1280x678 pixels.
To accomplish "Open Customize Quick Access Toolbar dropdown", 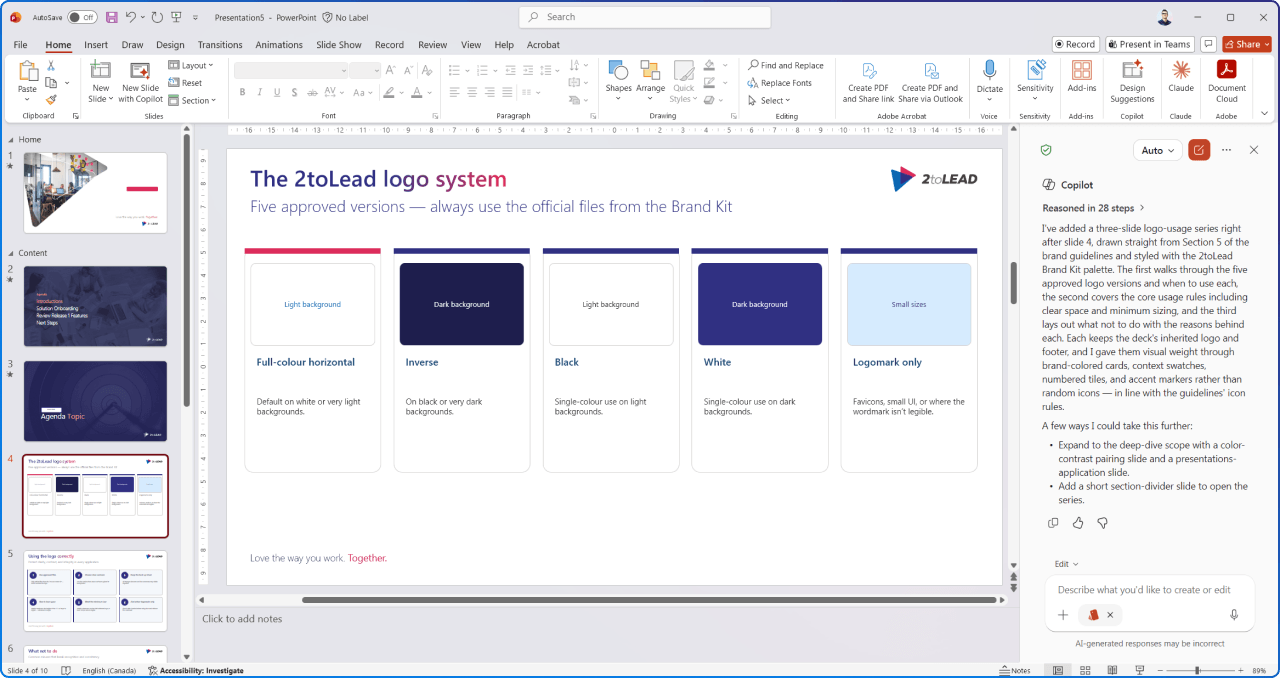I will (195, 18).
